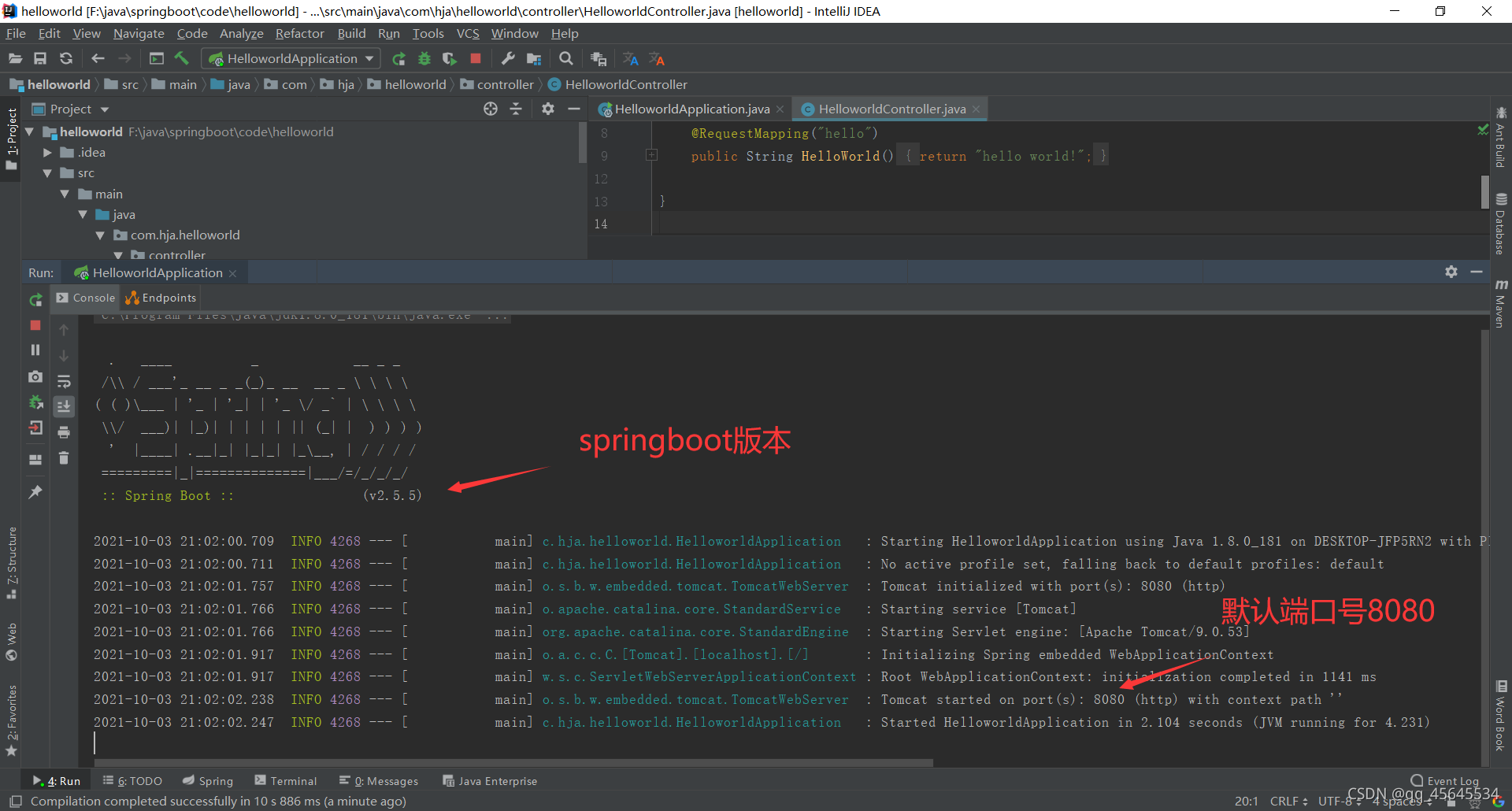Click the Open folder toolbar icon
The width and height of the screenshot is (1512, 811).
point(15,59)
